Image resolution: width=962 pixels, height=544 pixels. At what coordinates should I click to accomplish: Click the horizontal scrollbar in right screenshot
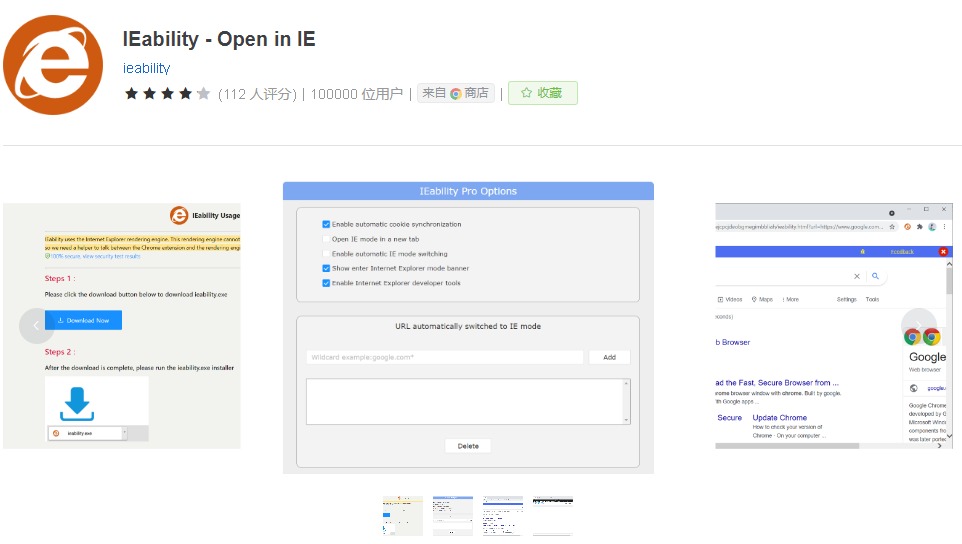[787, 446]
